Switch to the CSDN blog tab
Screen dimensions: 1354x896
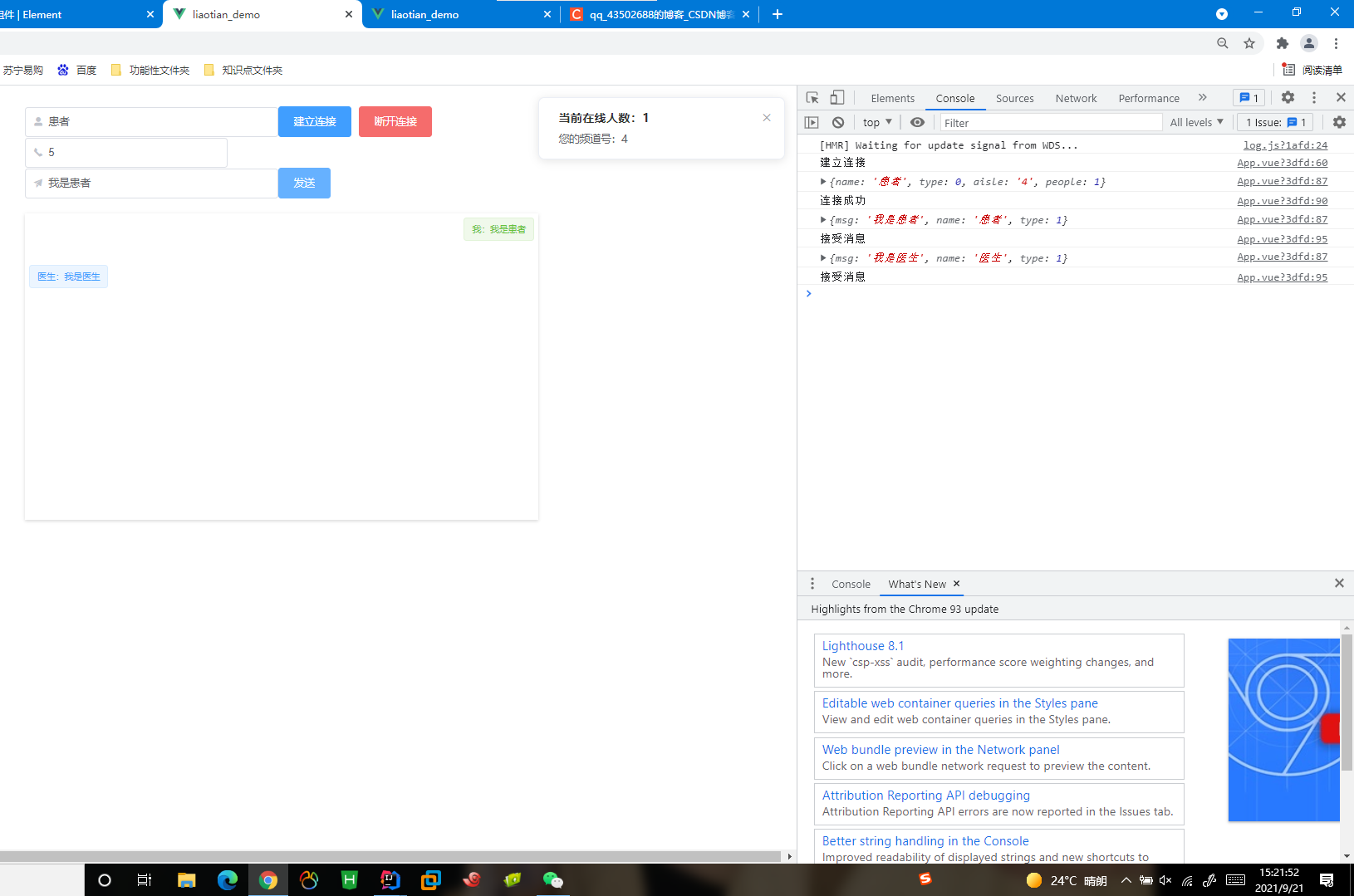[660, 14]
